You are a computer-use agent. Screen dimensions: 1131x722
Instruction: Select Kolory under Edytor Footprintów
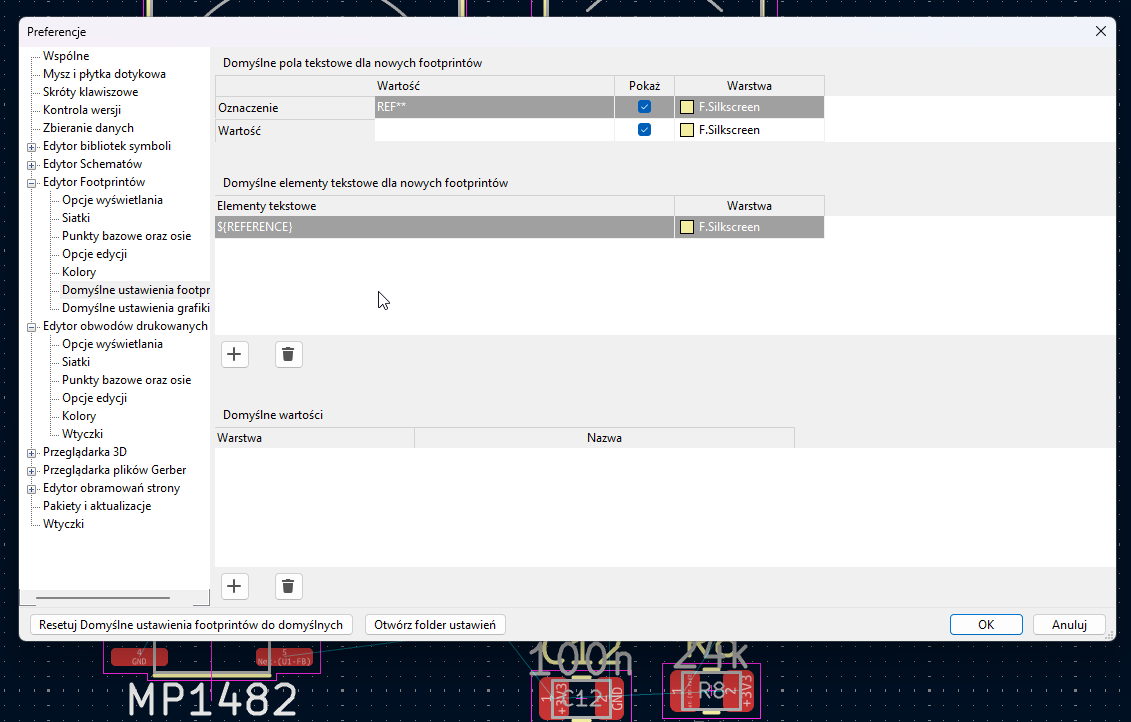tap(79, 272)
